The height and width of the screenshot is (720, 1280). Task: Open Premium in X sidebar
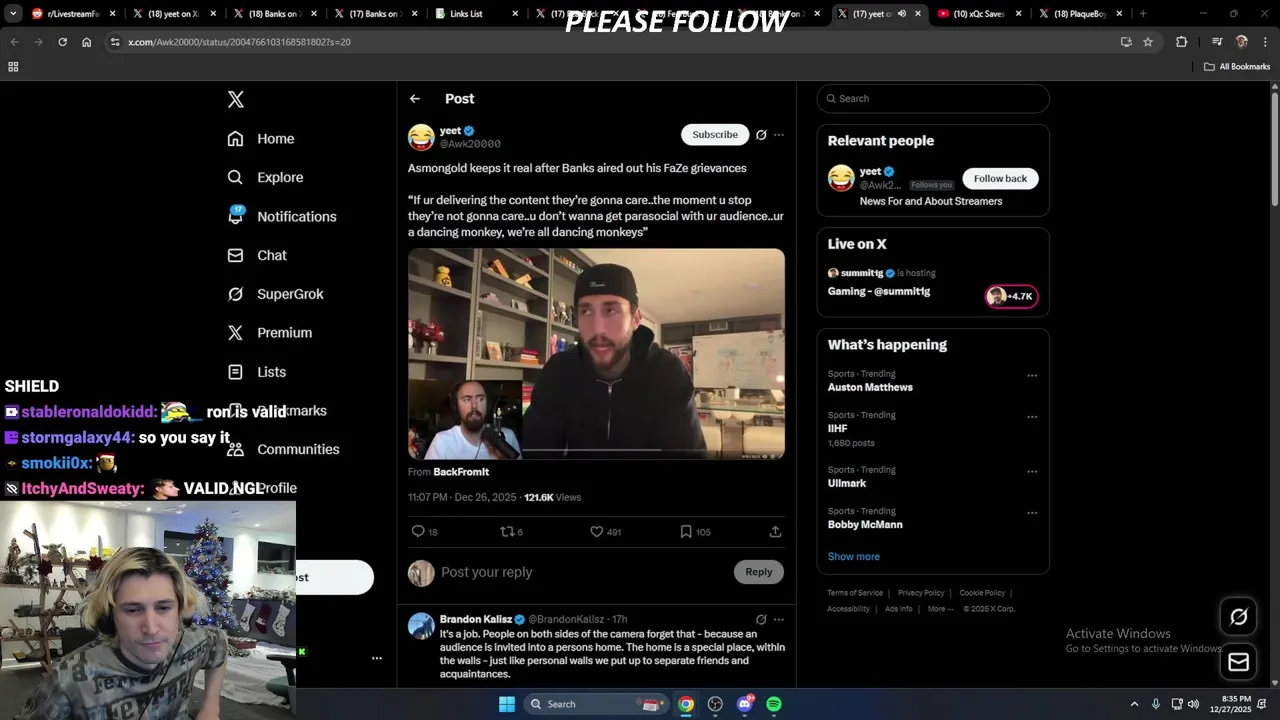pos(269,333)
